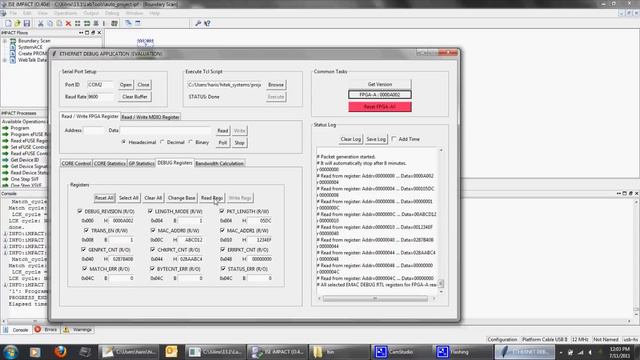
Task: Click Copy icon in iMPACT toolbar
Action: 50,23
